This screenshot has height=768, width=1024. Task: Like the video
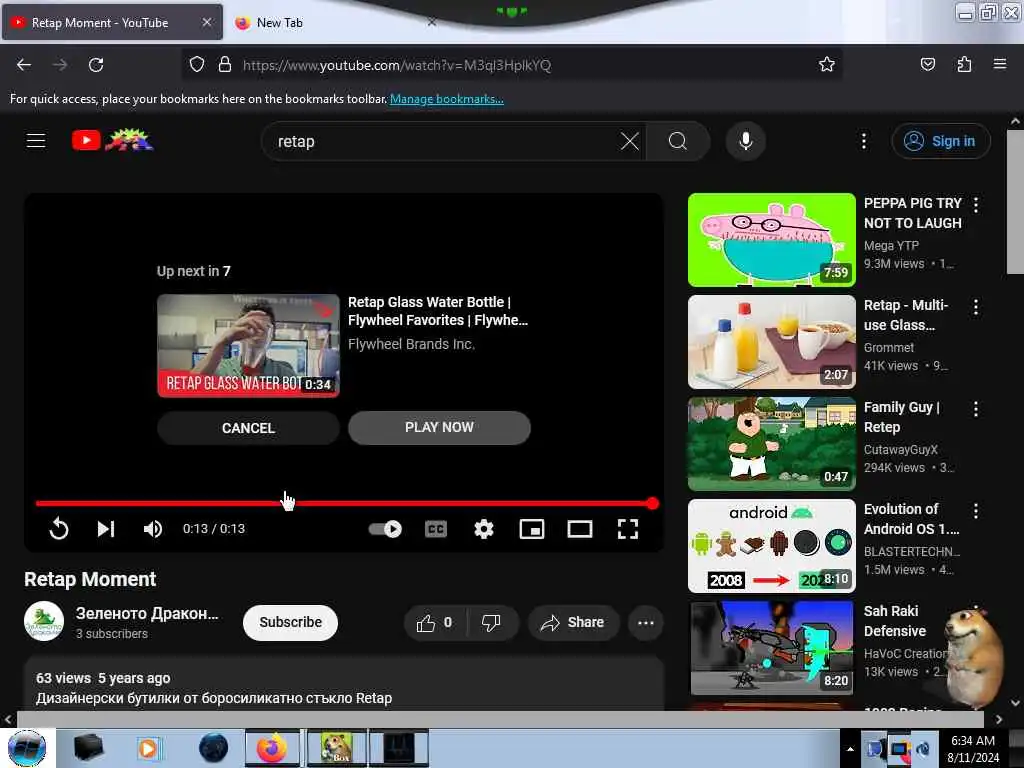[x=435, y=622]
